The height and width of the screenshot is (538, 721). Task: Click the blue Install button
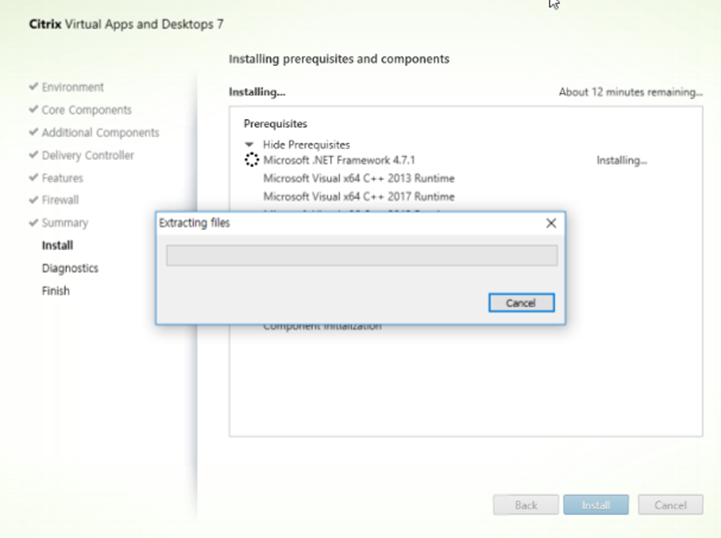pyautogui.click(x=596, y=505)
